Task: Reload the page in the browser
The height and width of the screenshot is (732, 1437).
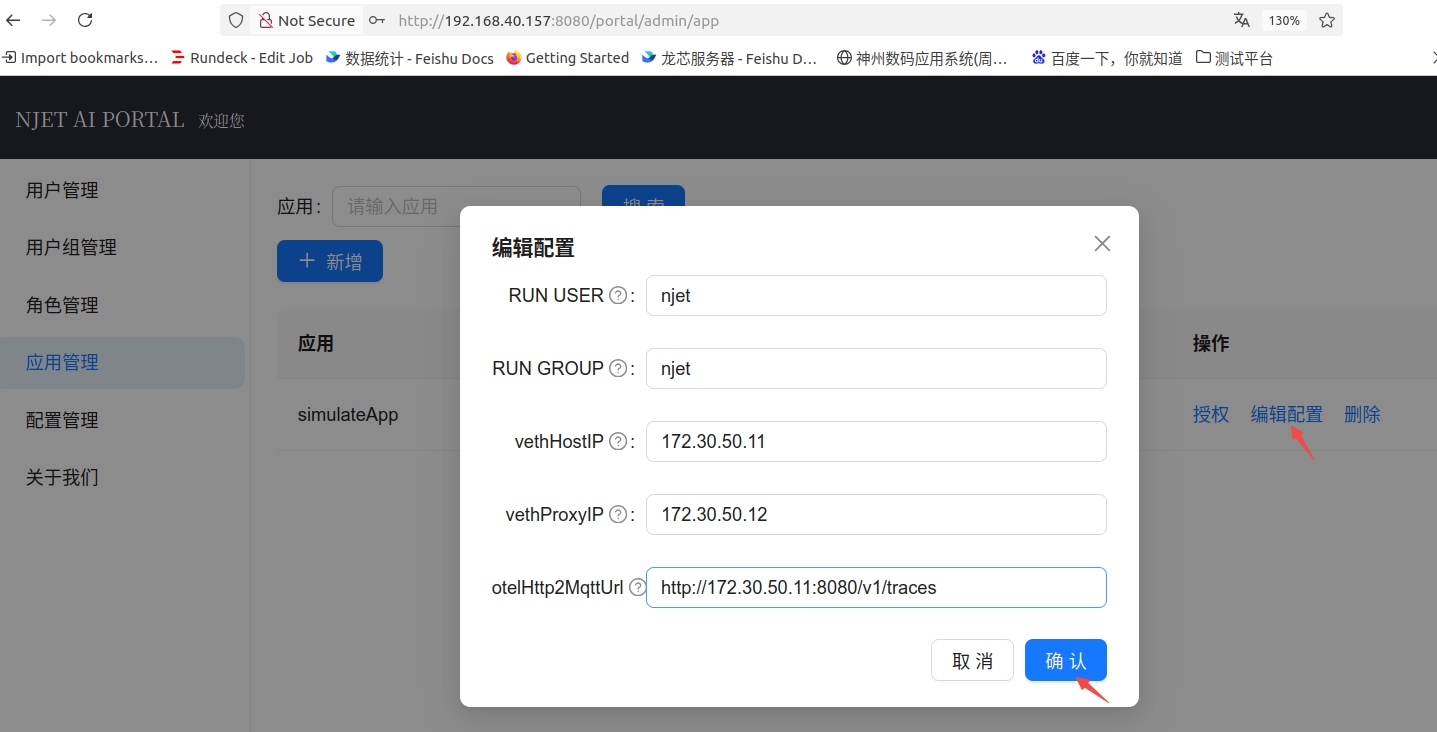Action: click(85, 20)
